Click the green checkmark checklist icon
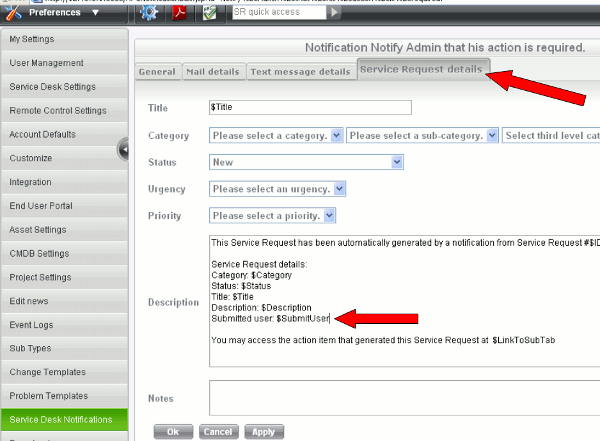This screenshot has height=441, width=600. coord(209,13)
